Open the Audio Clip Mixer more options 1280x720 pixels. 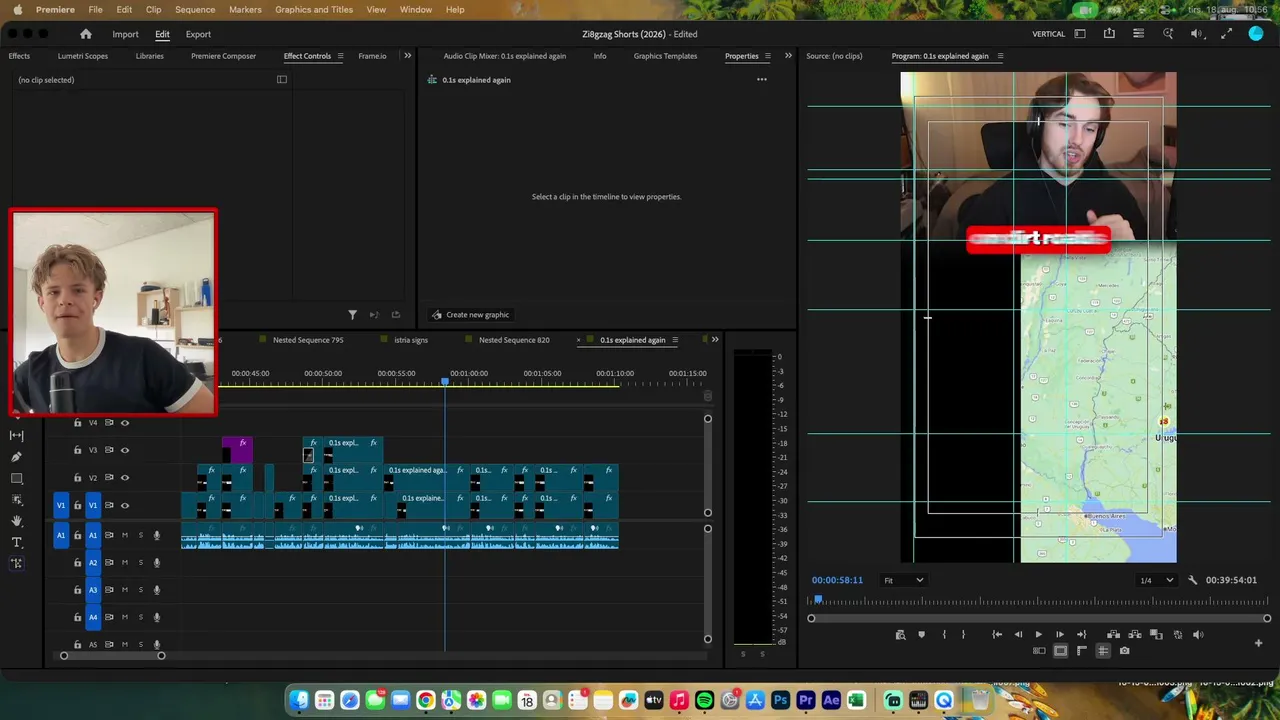click(x=762, y=80)
